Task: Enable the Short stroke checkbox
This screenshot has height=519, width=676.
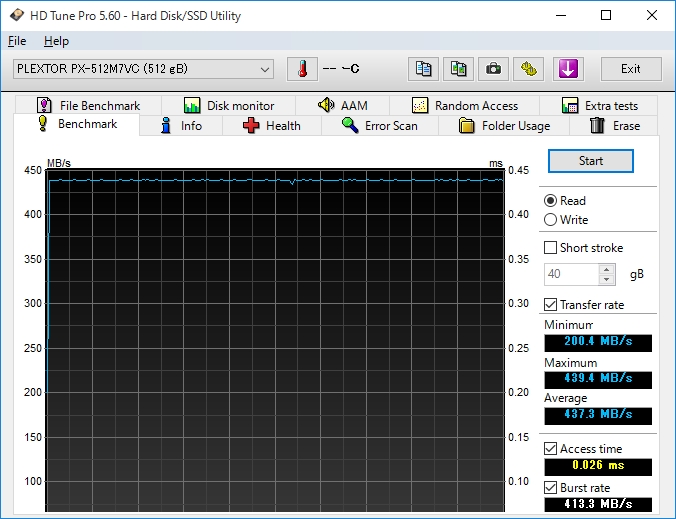Action: pyautogui.click(x=551, y=248)
